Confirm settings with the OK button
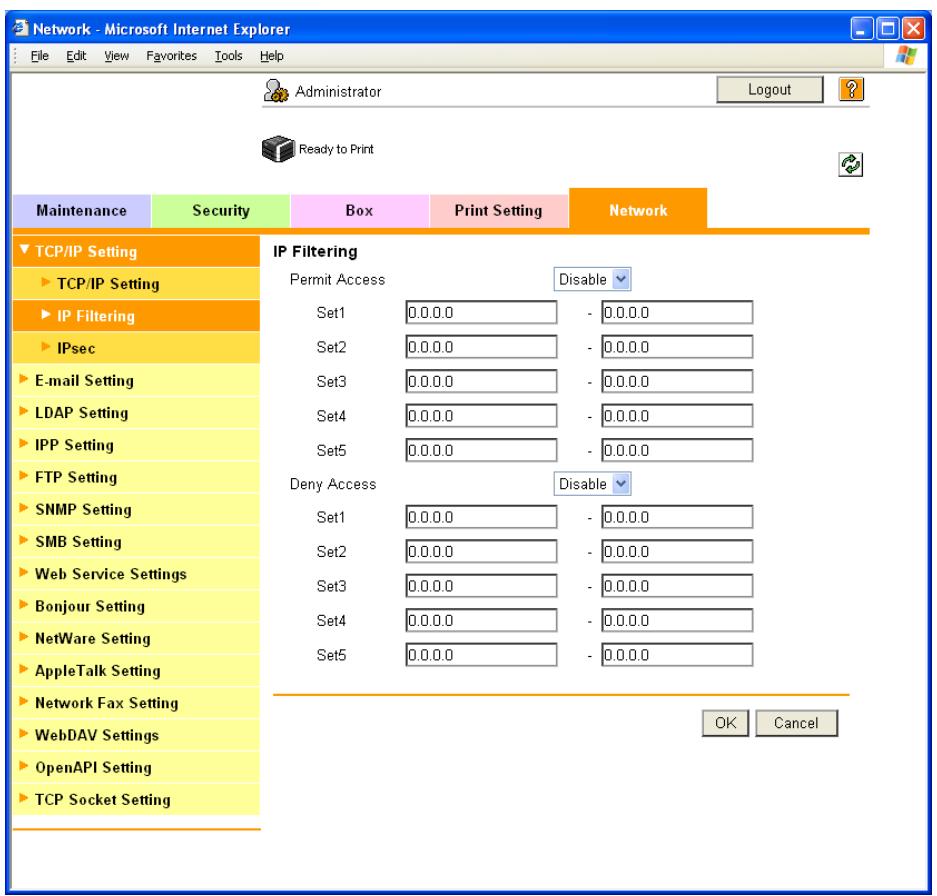This screenshot has height=896, width=937. point(725,723)
